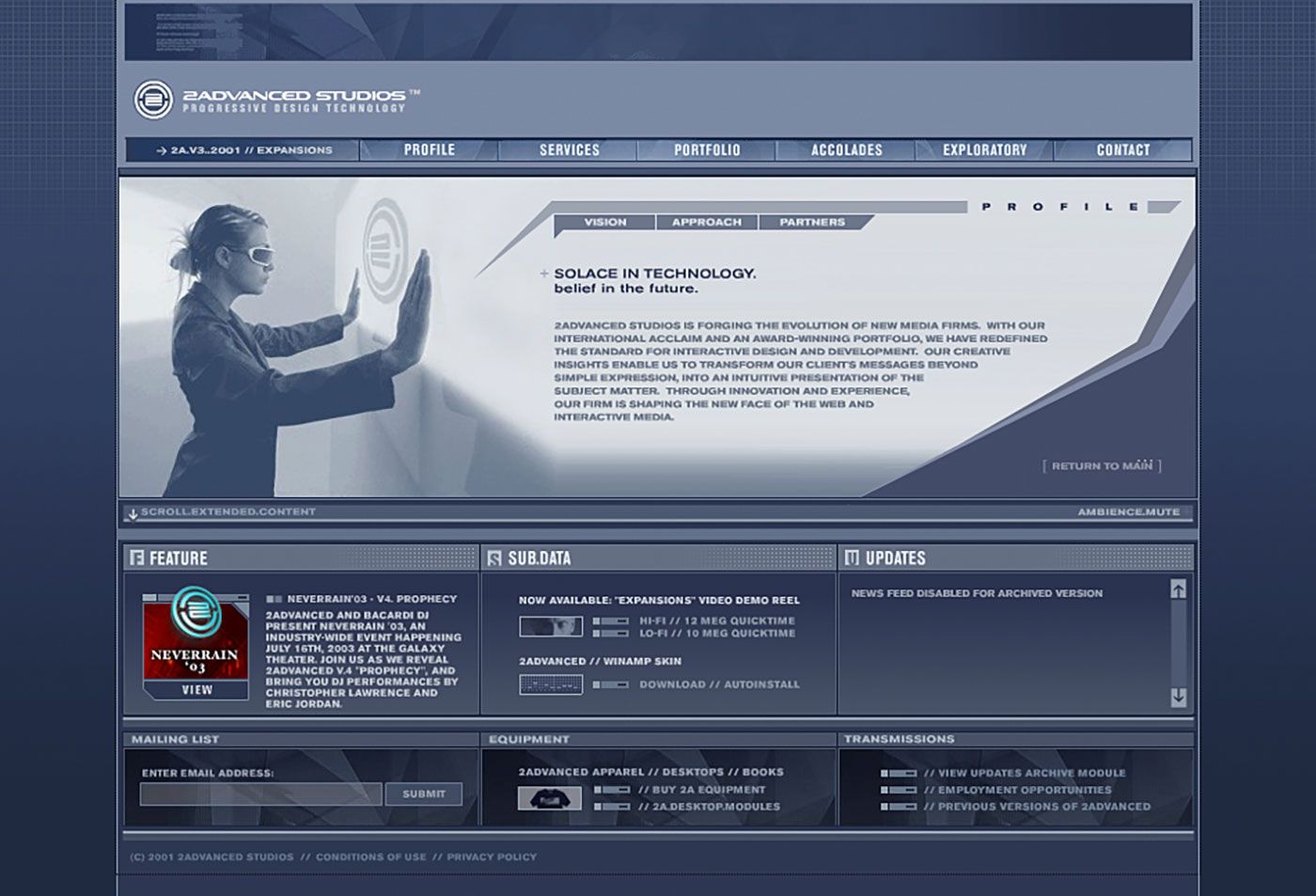
Task: Switch to the Partners sub-tab
Action: (x=811, y=222)
